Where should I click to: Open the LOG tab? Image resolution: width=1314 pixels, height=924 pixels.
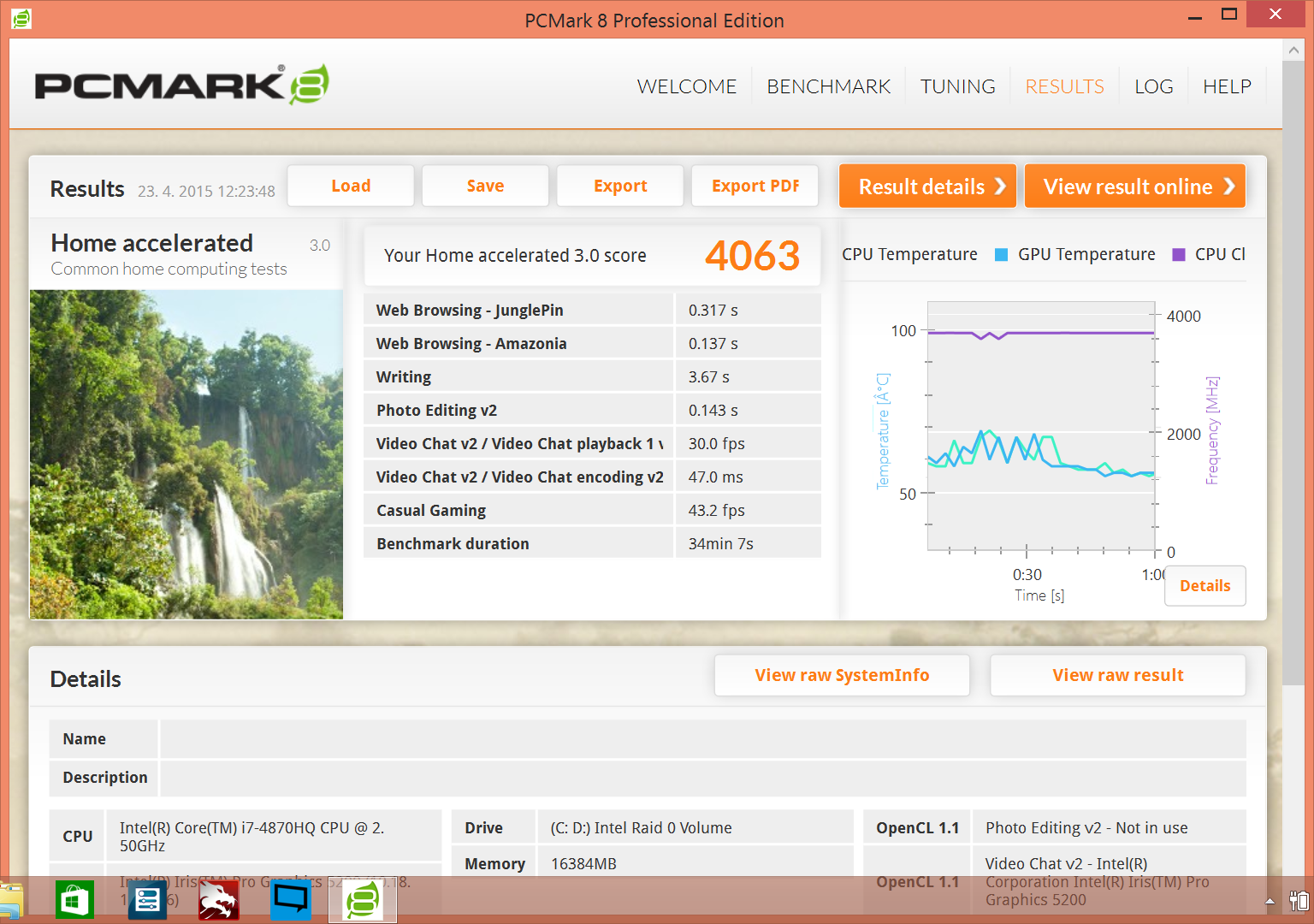point(1153,86)
